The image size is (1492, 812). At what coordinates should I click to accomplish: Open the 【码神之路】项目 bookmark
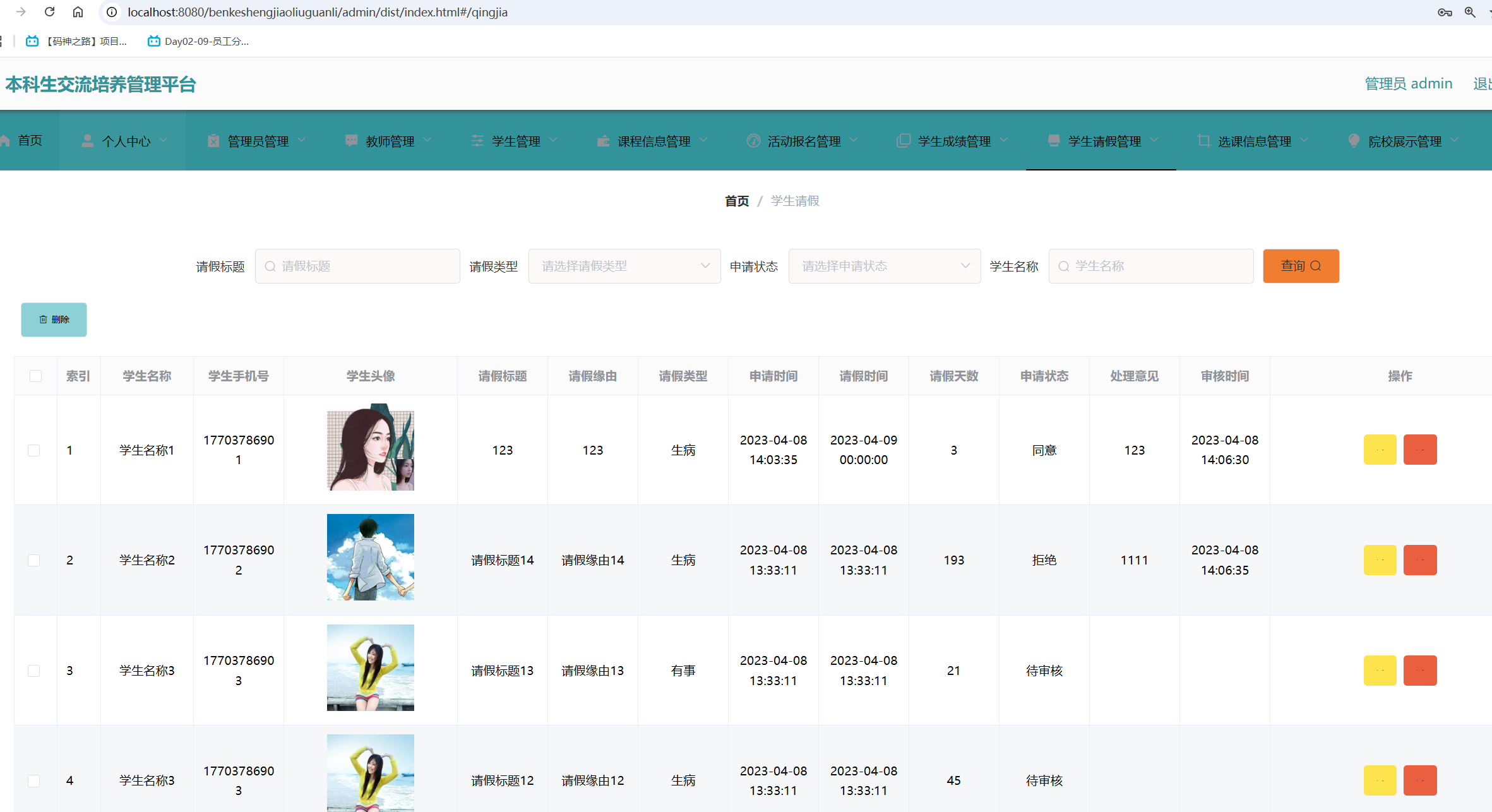coord(76,41)
